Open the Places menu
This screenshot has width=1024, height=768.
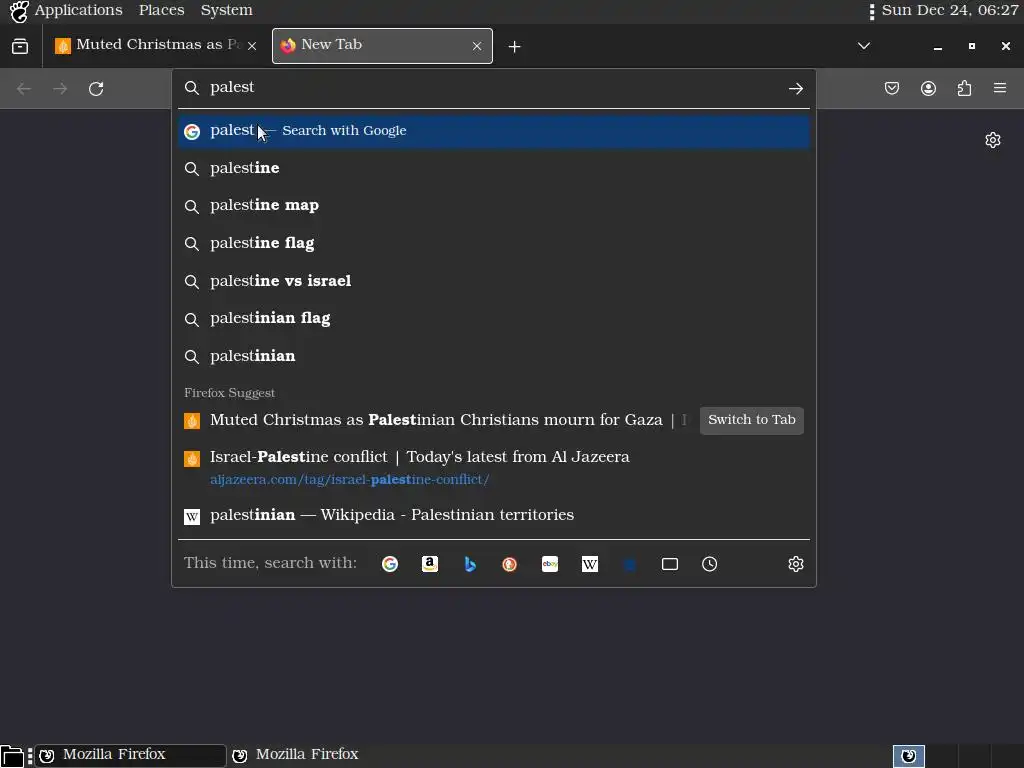[x=161, y=10]
